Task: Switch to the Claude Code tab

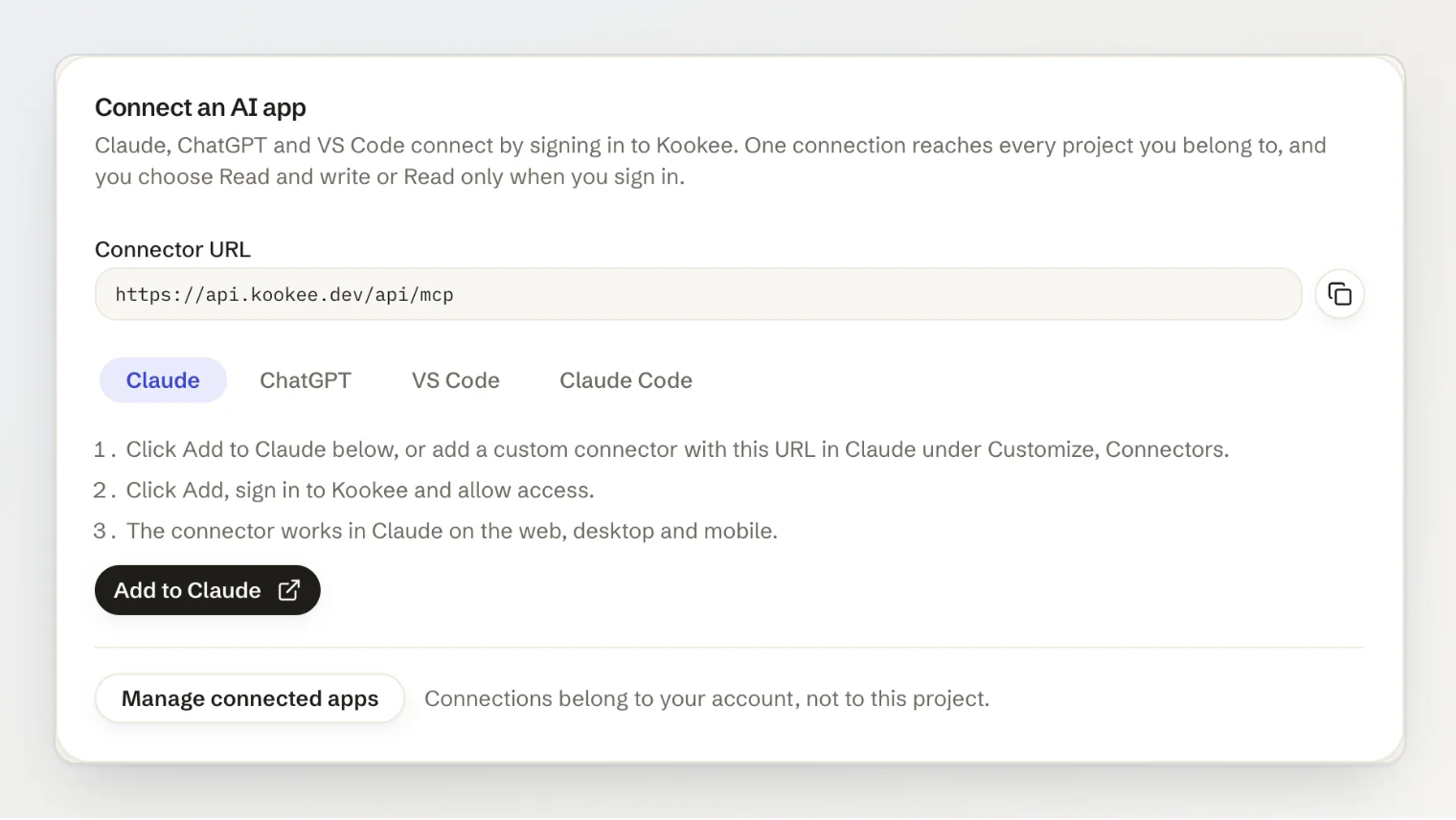Action: (626, 380)
